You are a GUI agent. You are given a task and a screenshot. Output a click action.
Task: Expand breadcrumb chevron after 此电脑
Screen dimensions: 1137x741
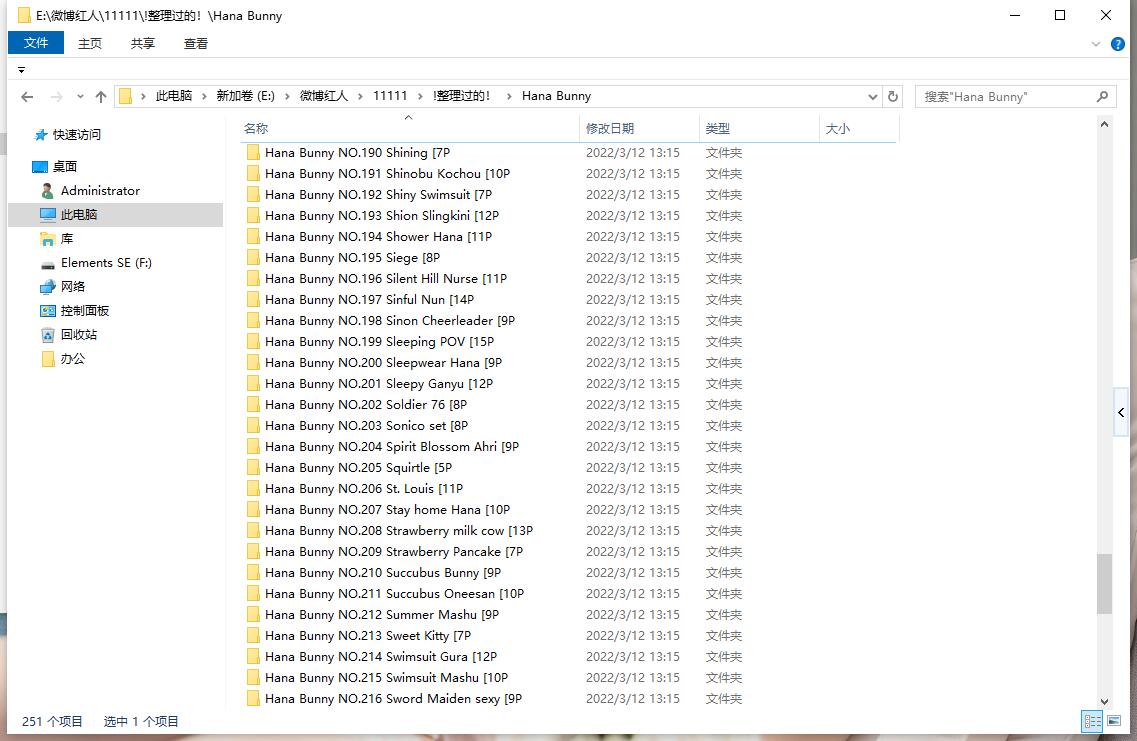[204, 96]
